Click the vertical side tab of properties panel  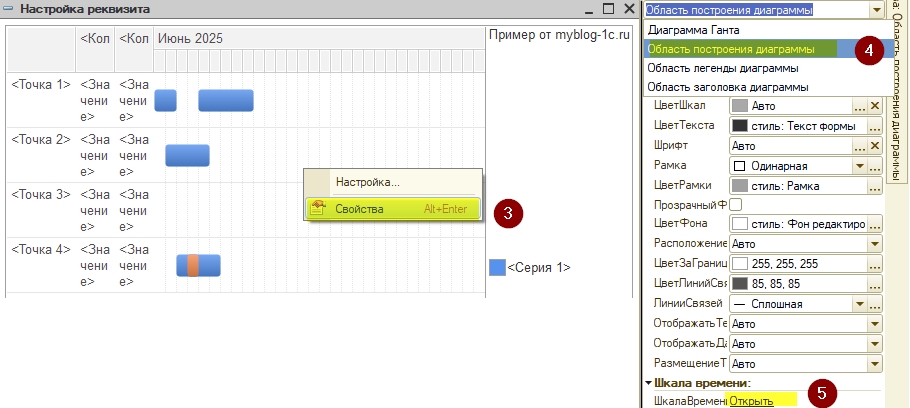click(897, 93)
